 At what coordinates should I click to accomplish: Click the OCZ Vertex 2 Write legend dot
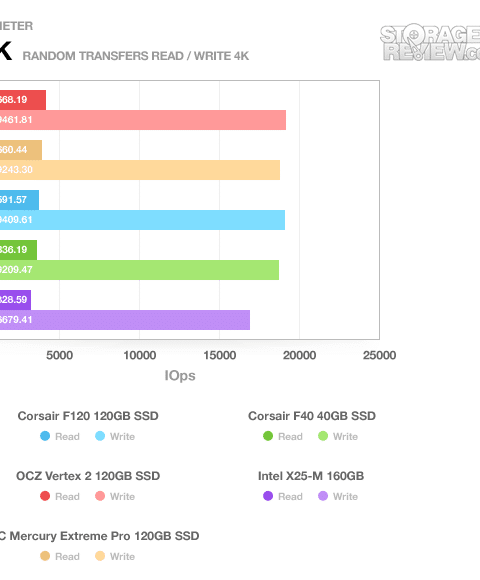tap(100, 496)
